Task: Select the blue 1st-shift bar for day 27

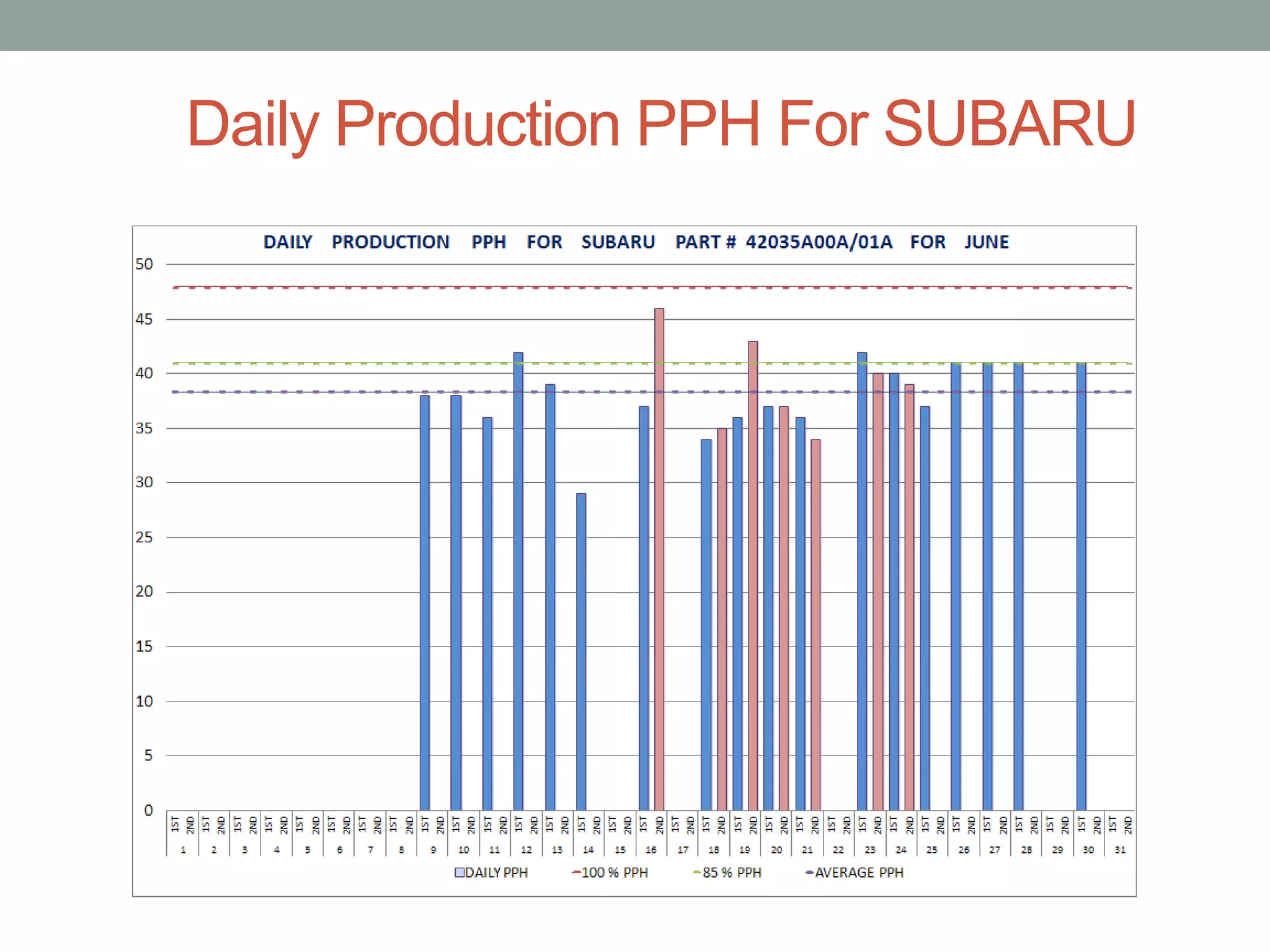Action: [x=987, y=586]
